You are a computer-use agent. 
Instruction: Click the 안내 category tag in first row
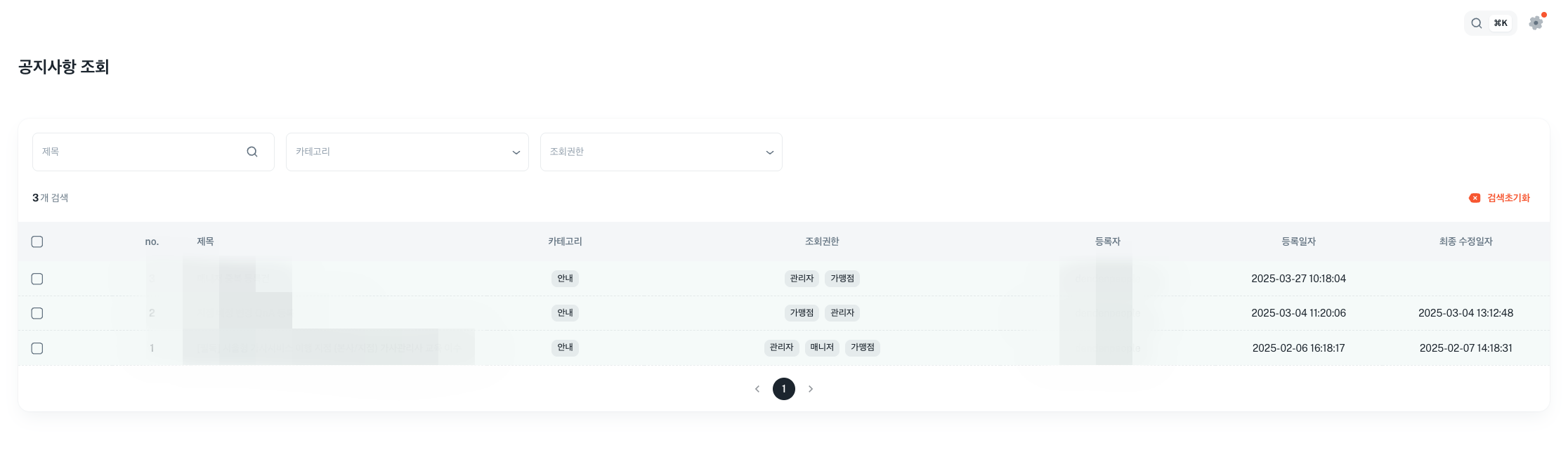click(565, 279)
